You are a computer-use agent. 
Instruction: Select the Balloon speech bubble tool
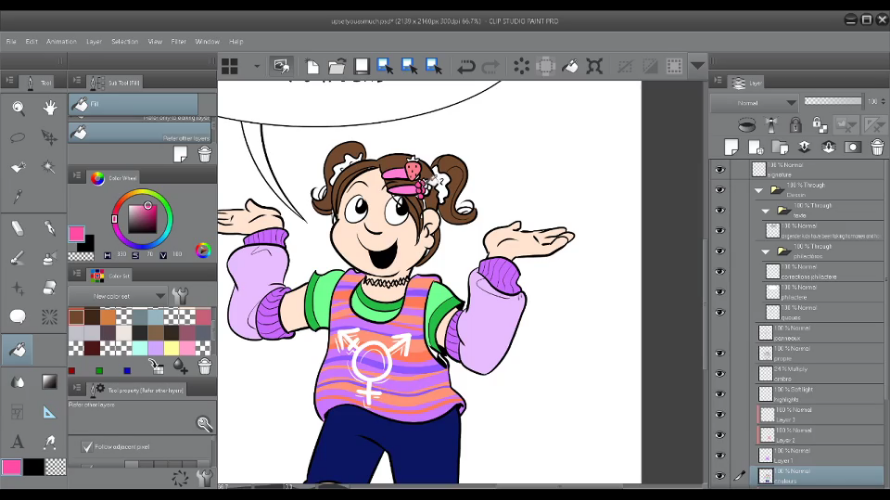pos(18,317)
